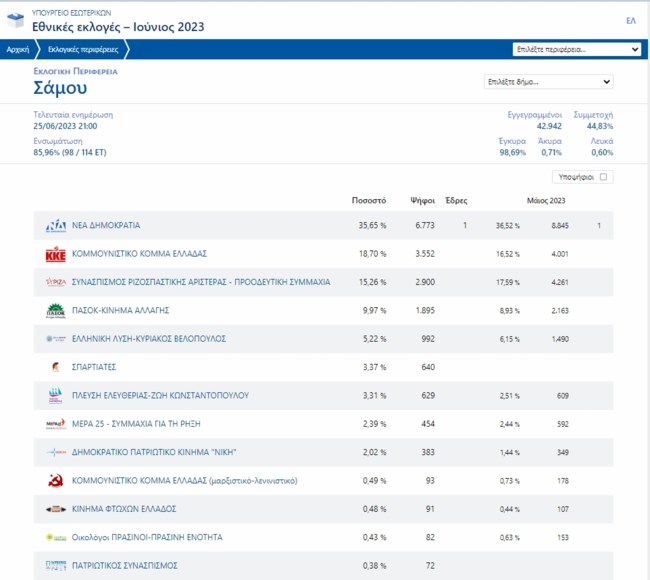This screenshot has height=580, width=650.
Task: Click the Έδρες column header
Action: 456,201
